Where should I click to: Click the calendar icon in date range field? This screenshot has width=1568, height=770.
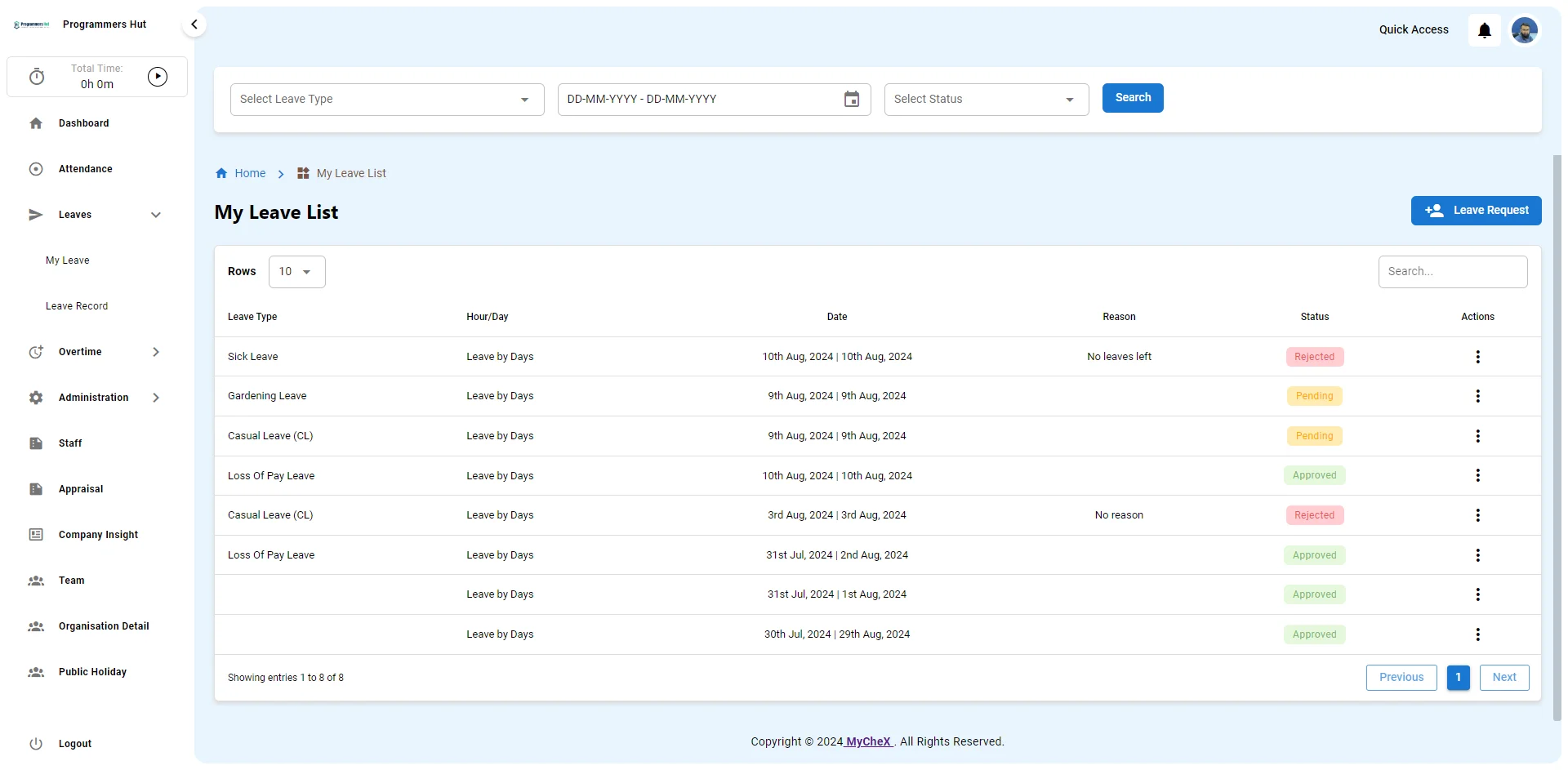[851, 100]
